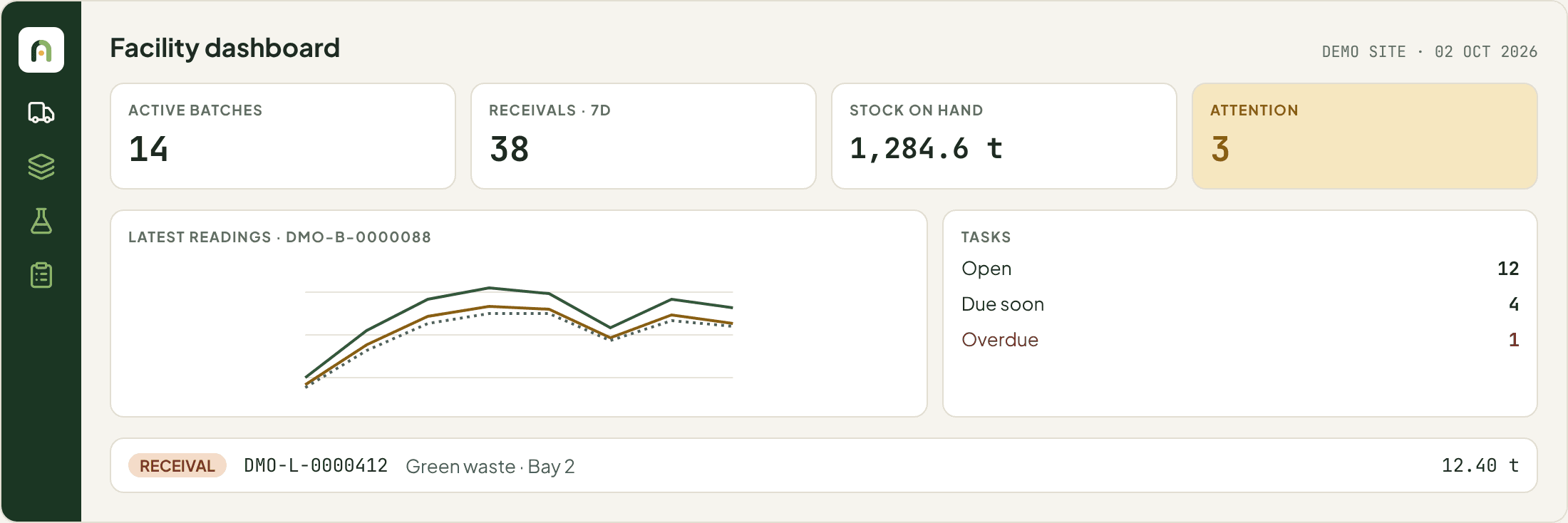Screen dimensions: 1568x523
Task: Click the 12.40 t weight value
Action: pyautogui.click(x=1480, y=465)
